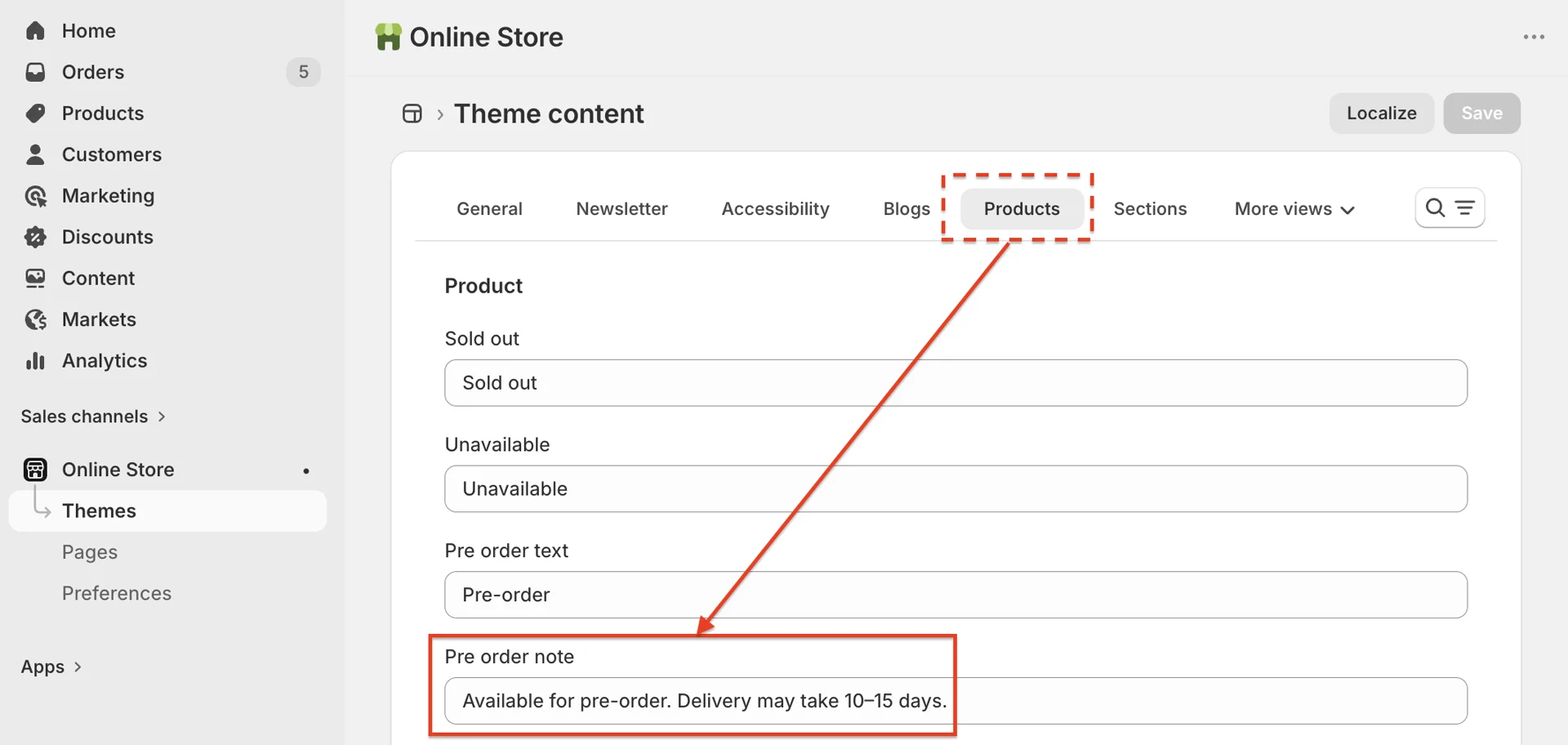Click into the Pre order note field

[955, 701]
